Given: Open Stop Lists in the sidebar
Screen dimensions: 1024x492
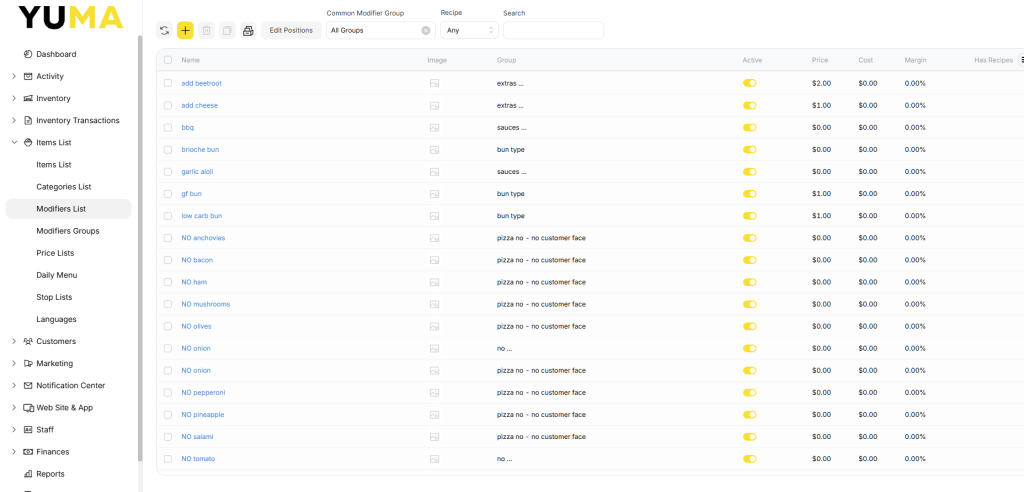Looking at the screenshot, I should pyautogui.click(x=54, y=297).
